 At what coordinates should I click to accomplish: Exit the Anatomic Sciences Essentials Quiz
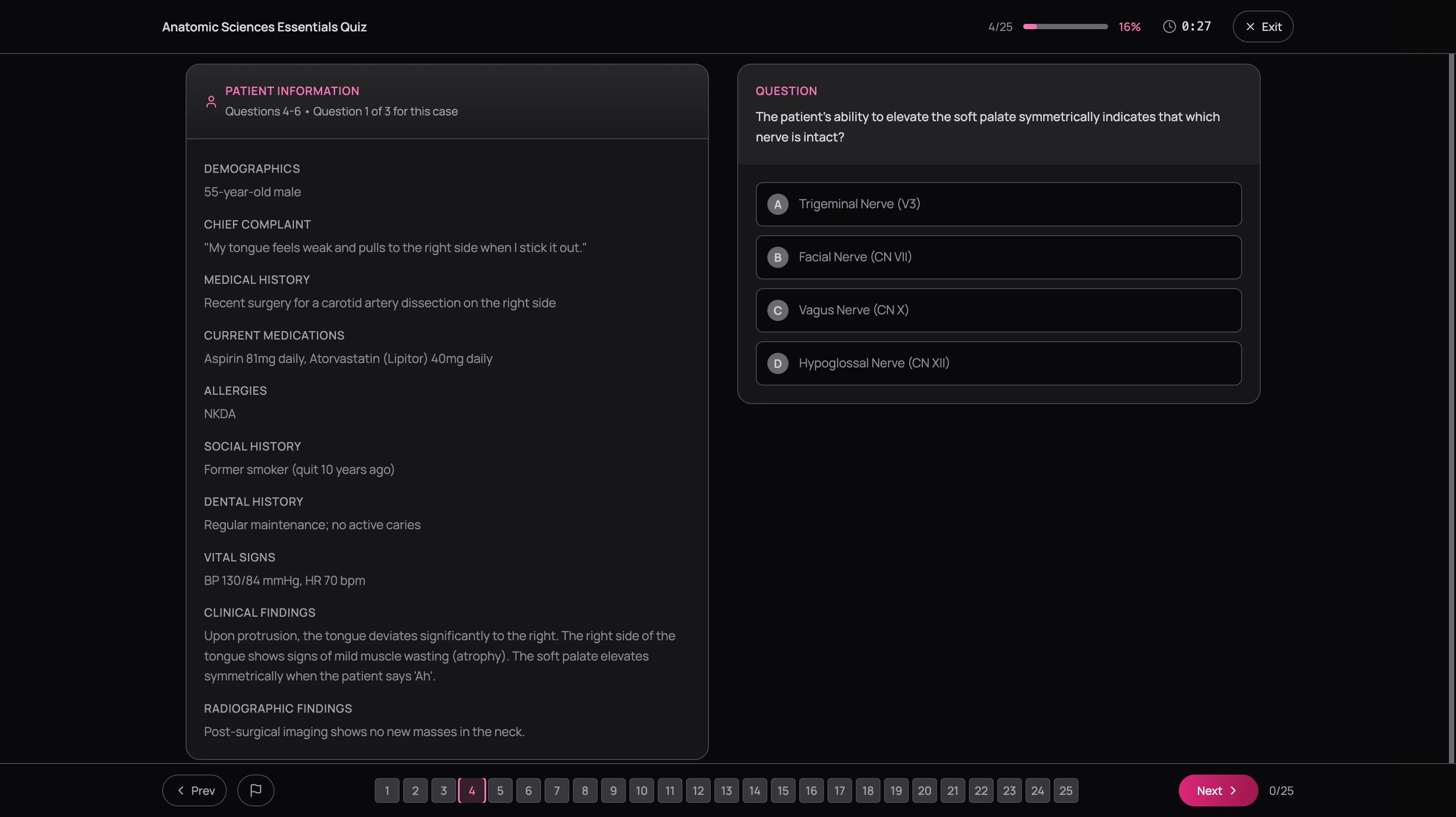[1263, 26]
